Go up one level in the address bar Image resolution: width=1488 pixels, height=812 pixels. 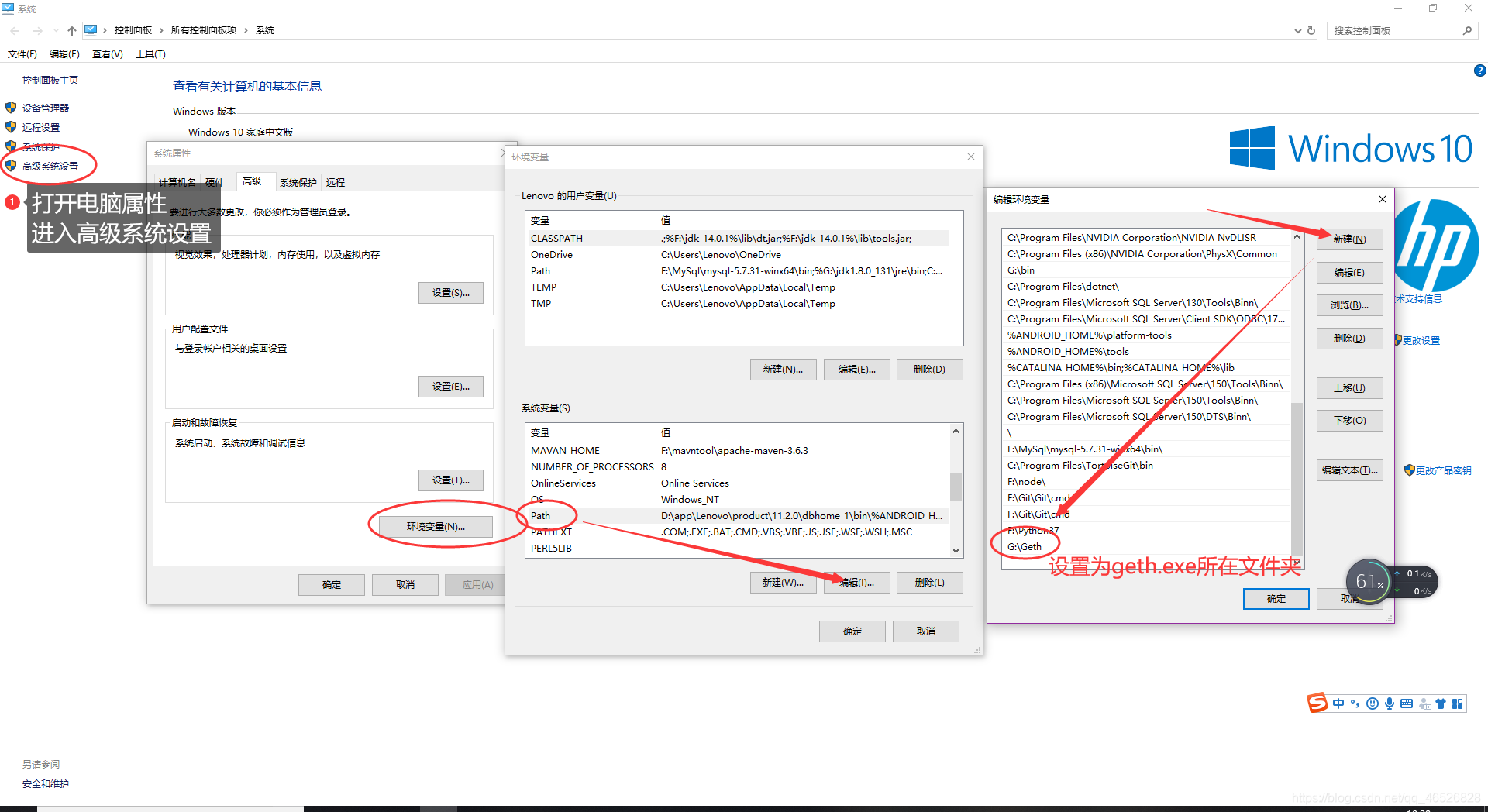click(71, 31)
